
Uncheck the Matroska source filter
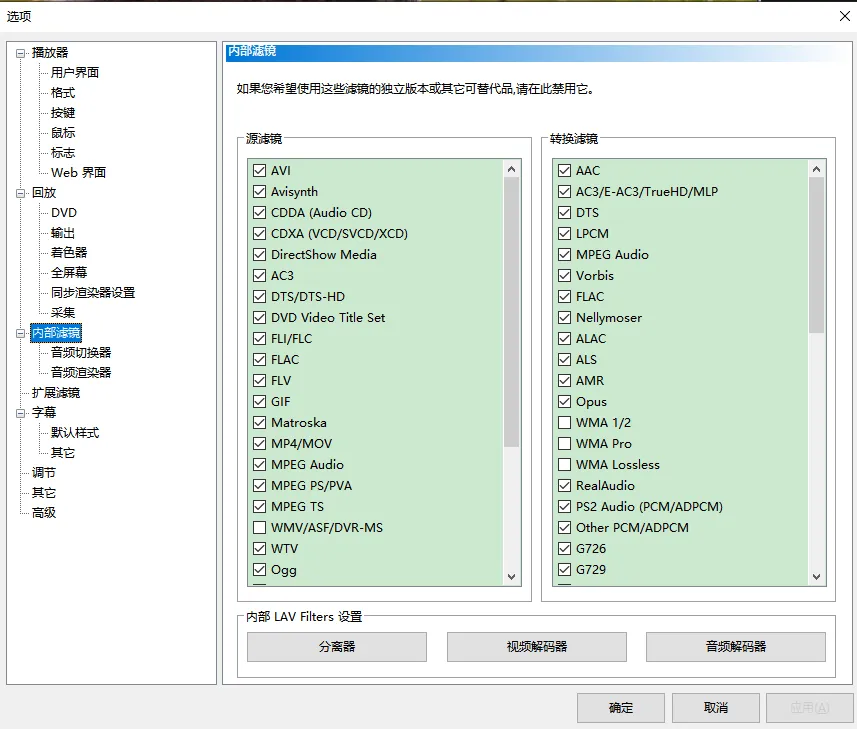tap(259, 422)
